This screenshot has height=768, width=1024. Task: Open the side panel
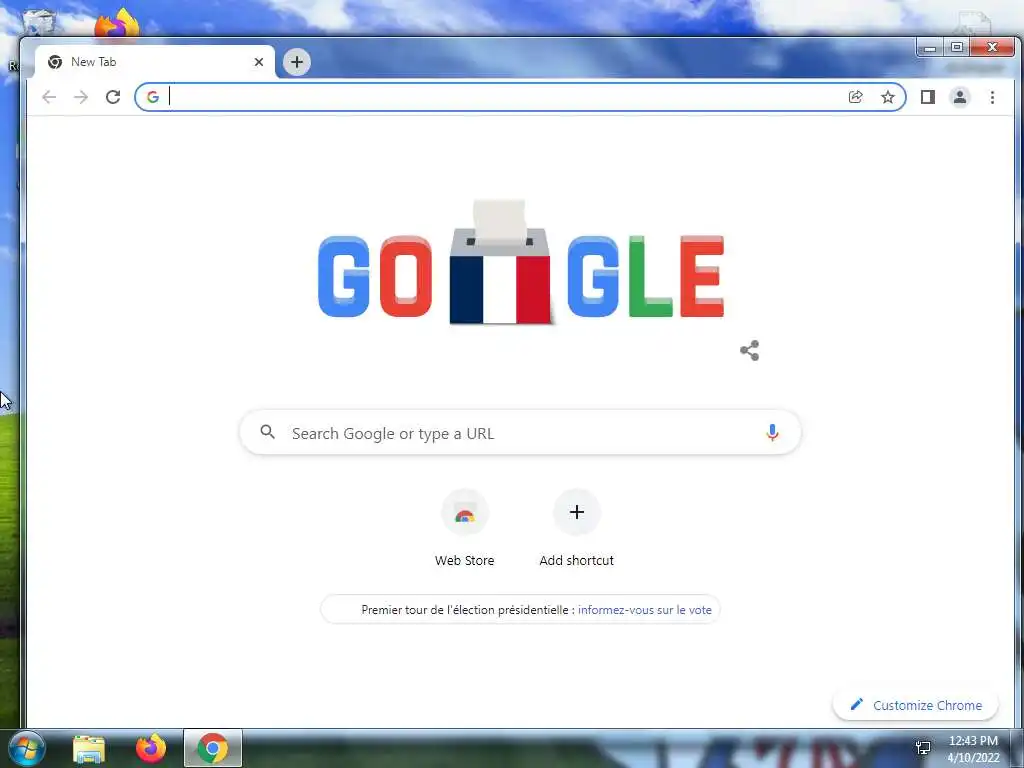click(x=927, y=97)
